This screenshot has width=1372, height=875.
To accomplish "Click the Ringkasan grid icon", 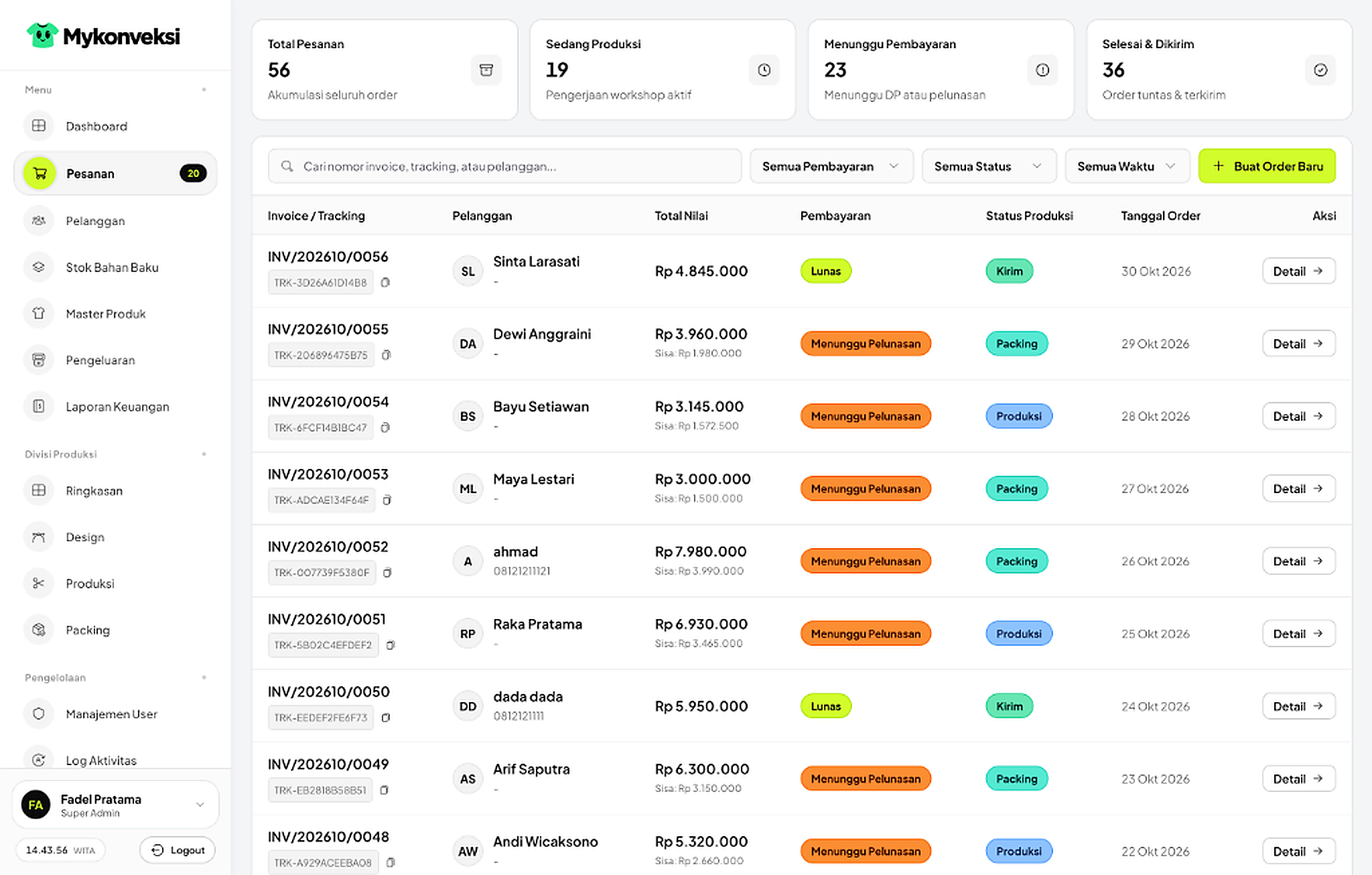I will coord(39,490).
